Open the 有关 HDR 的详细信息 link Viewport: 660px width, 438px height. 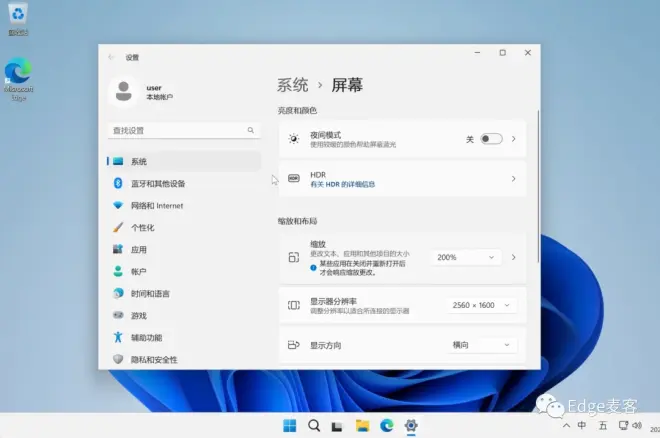tap(342, 184)
